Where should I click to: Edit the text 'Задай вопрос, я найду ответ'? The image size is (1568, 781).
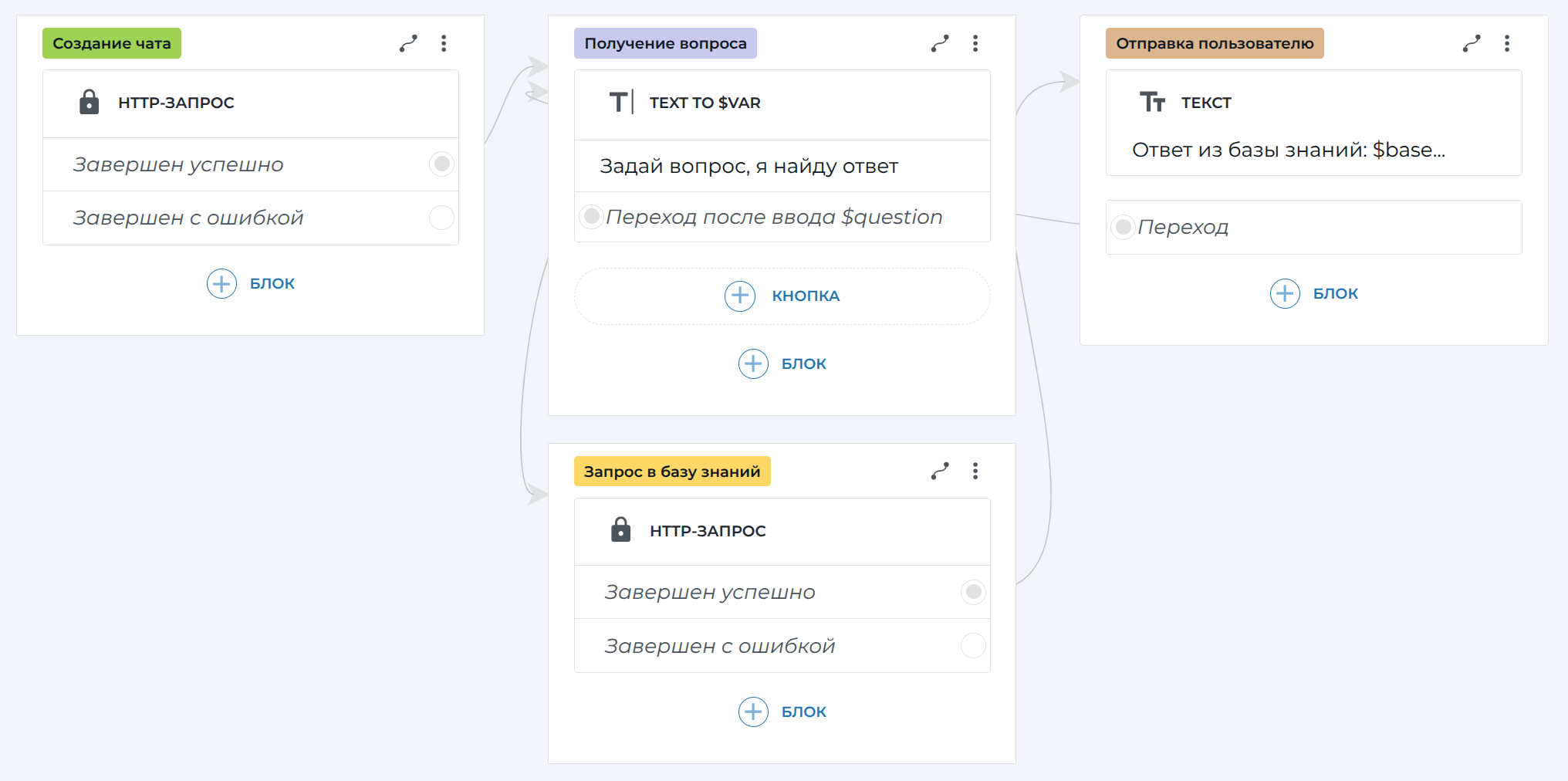click(749, 166)
